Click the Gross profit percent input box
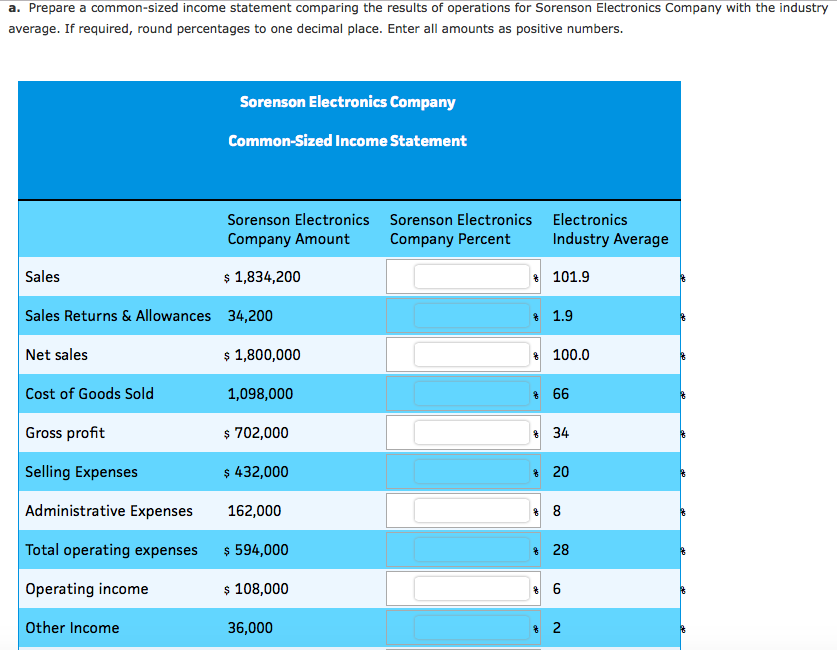This screenshot has width=837, height=650. [x=470, y=432]
